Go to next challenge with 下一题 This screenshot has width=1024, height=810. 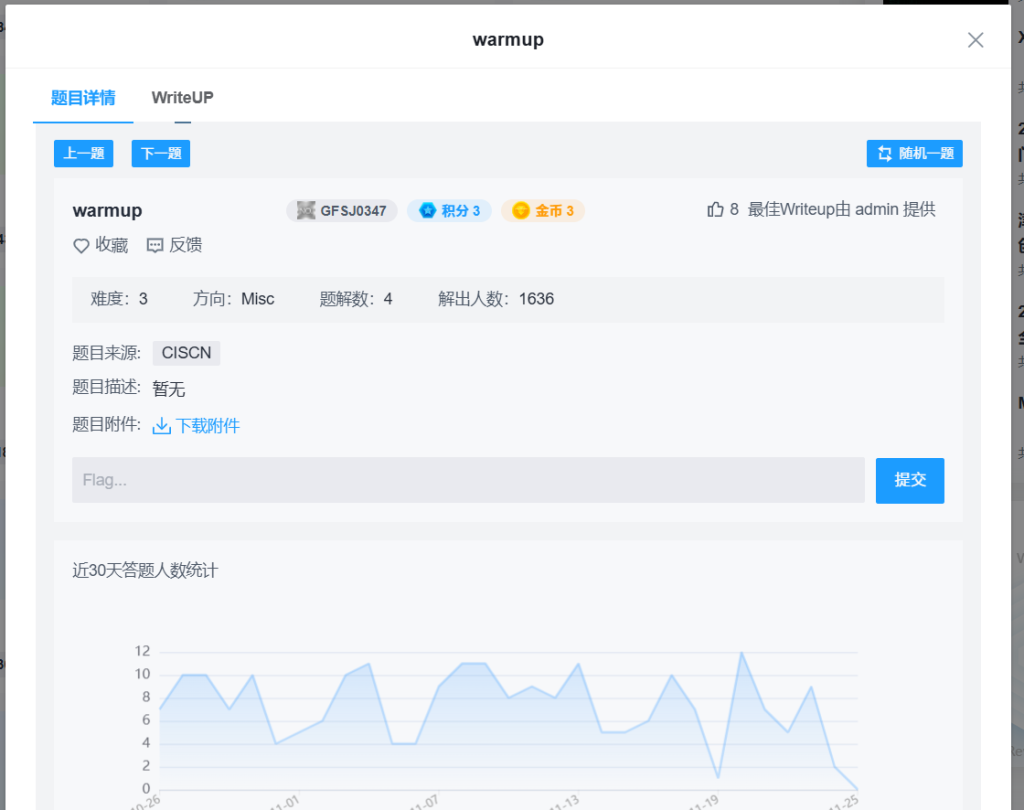click(x=161, y=154)
